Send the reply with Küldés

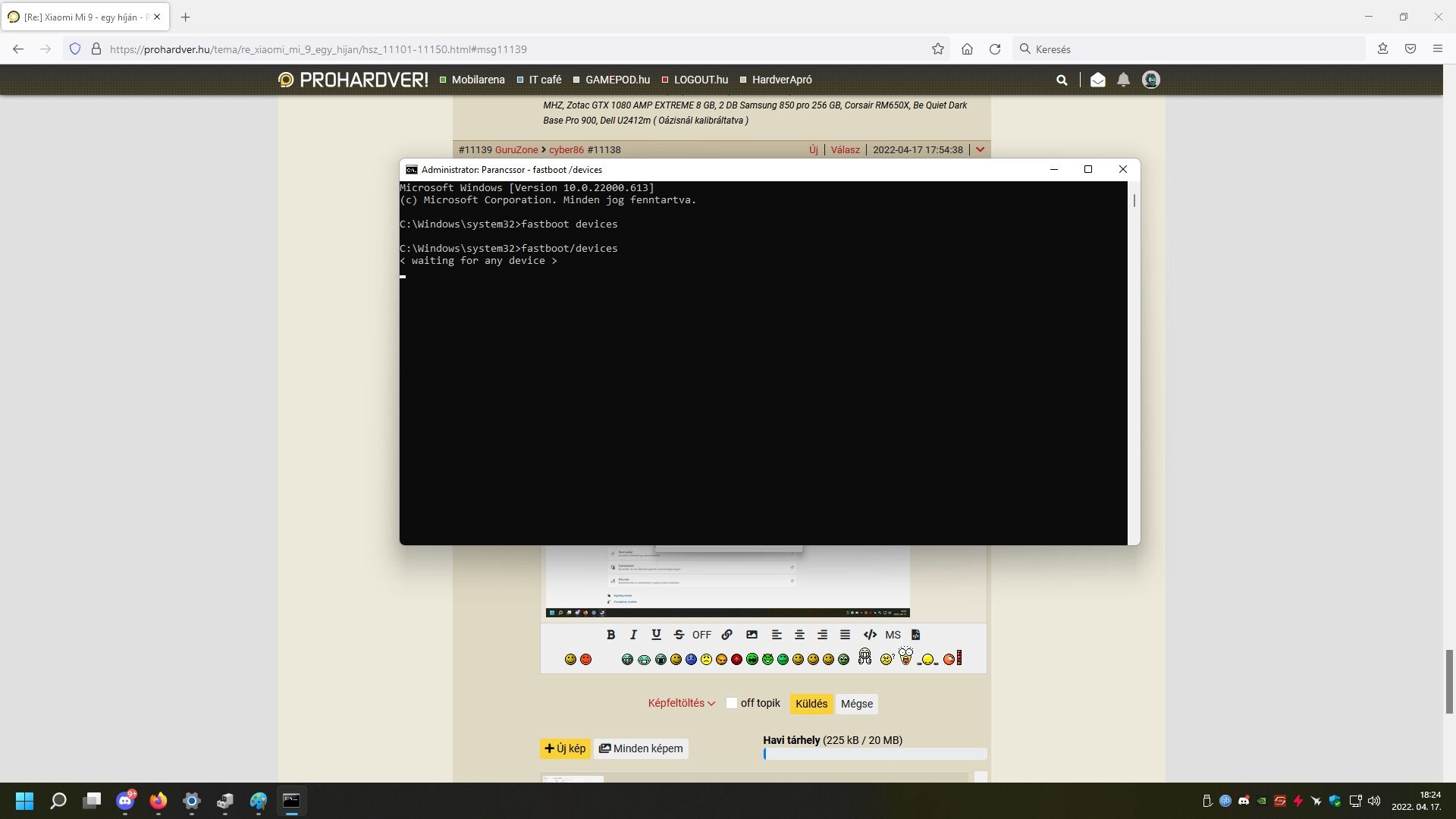[x=811, y=704]
